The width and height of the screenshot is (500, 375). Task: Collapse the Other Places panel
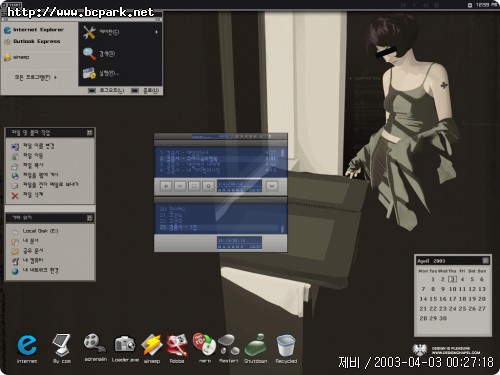pos(89,218)
